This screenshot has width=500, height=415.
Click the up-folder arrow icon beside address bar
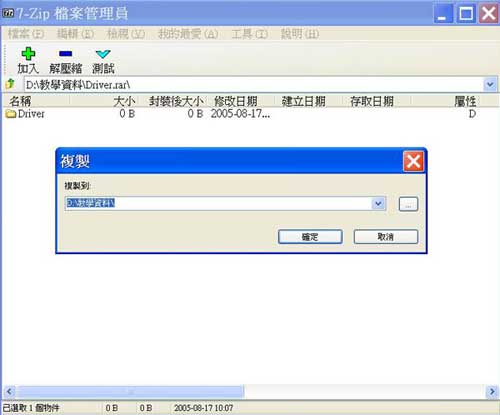(11, 84)
